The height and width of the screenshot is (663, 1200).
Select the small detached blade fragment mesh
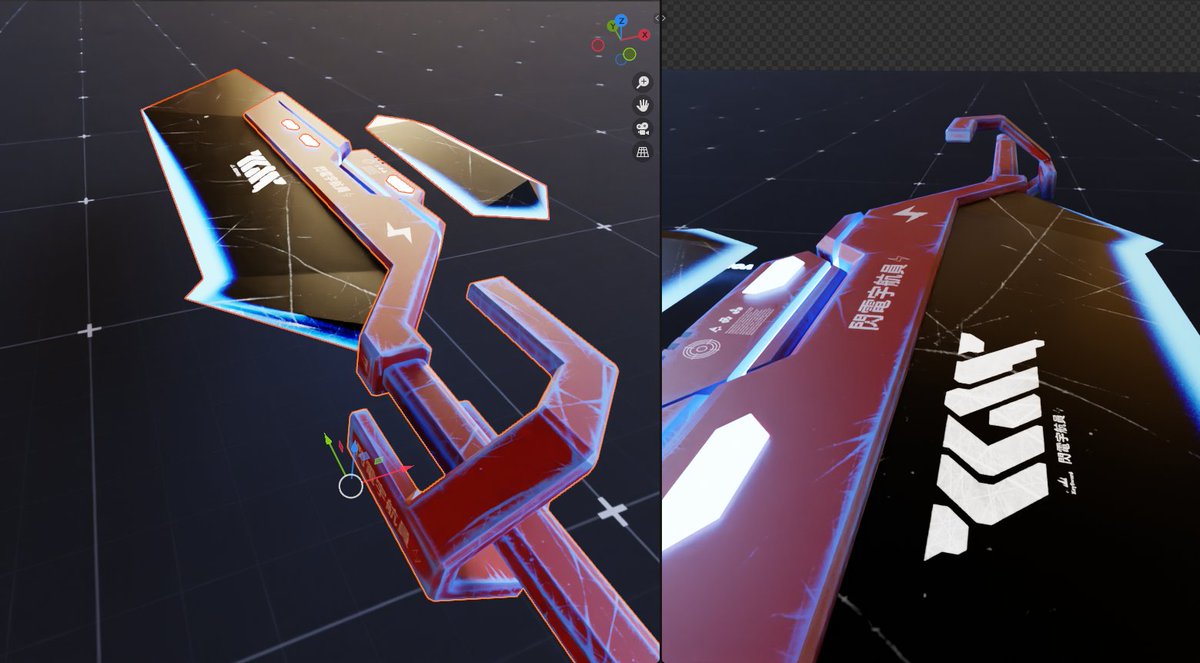[x=459, y=168]
